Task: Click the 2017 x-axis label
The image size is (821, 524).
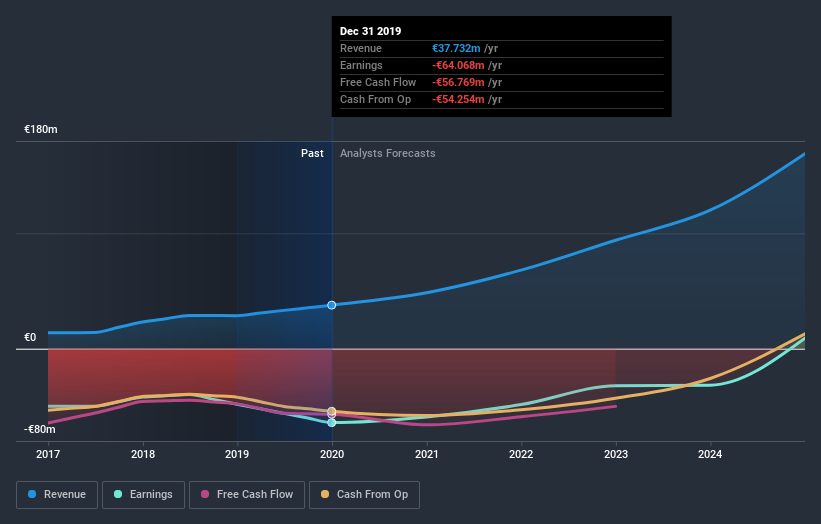Action: point(48,454)
